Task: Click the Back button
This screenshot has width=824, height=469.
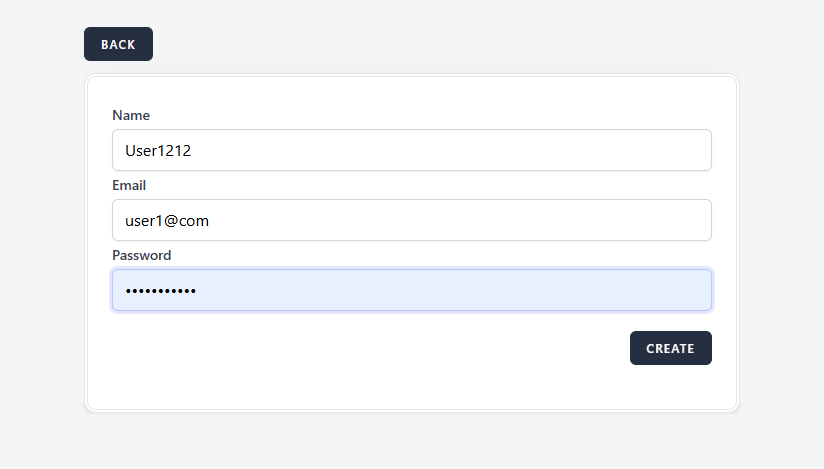Action: pyautogui.click(x=118, y=44)
